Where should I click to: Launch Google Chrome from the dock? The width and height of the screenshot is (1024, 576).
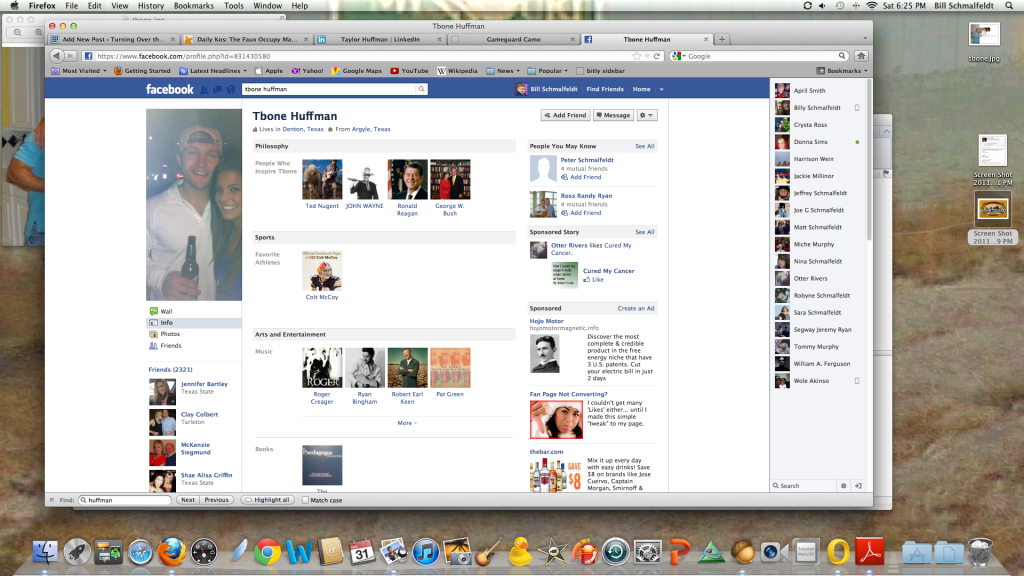pos(266,551)
